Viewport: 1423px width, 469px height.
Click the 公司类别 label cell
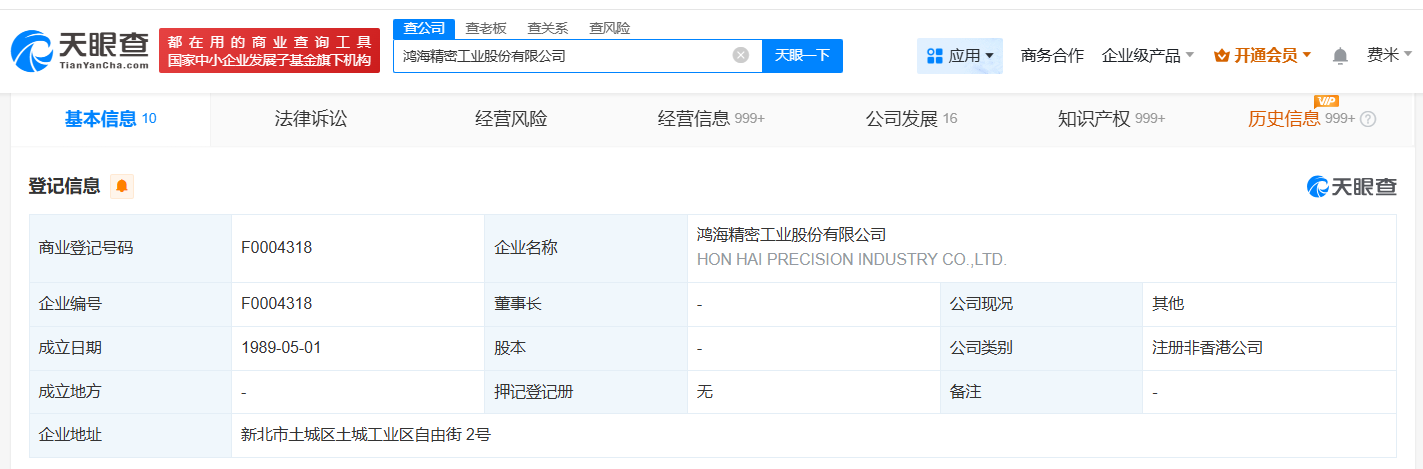pos(1041,348)
